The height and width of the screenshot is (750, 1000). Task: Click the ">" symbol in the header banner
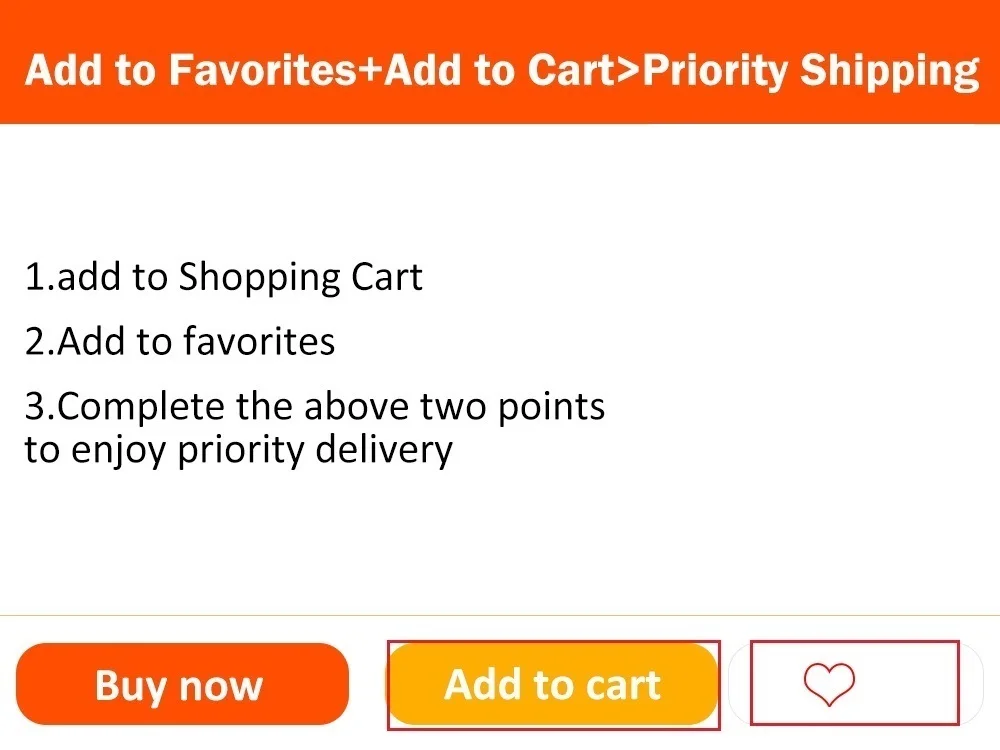pos(630,71)
